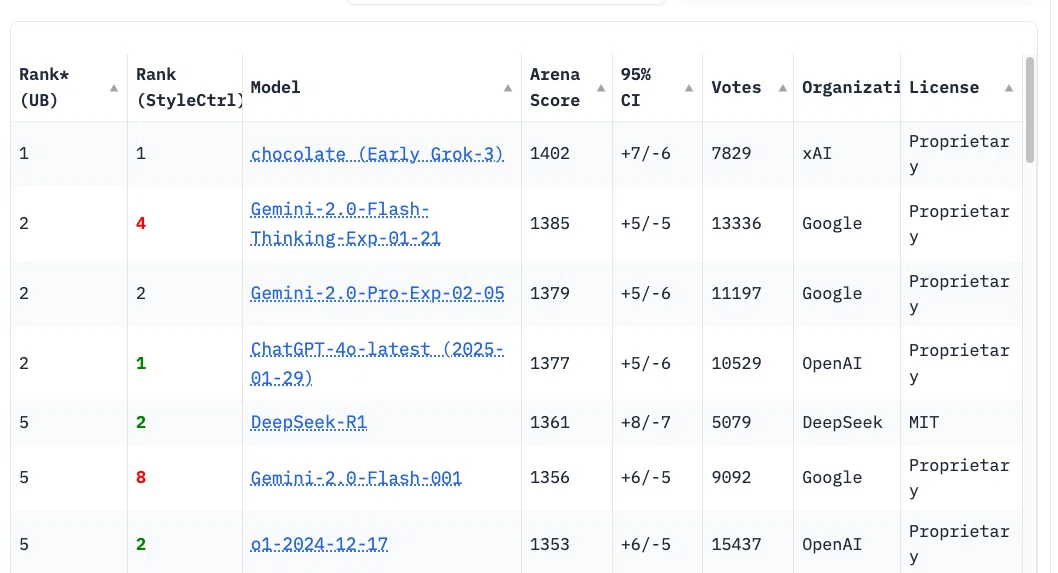Sort by Votes arrow icon

[x=783, y=88]
